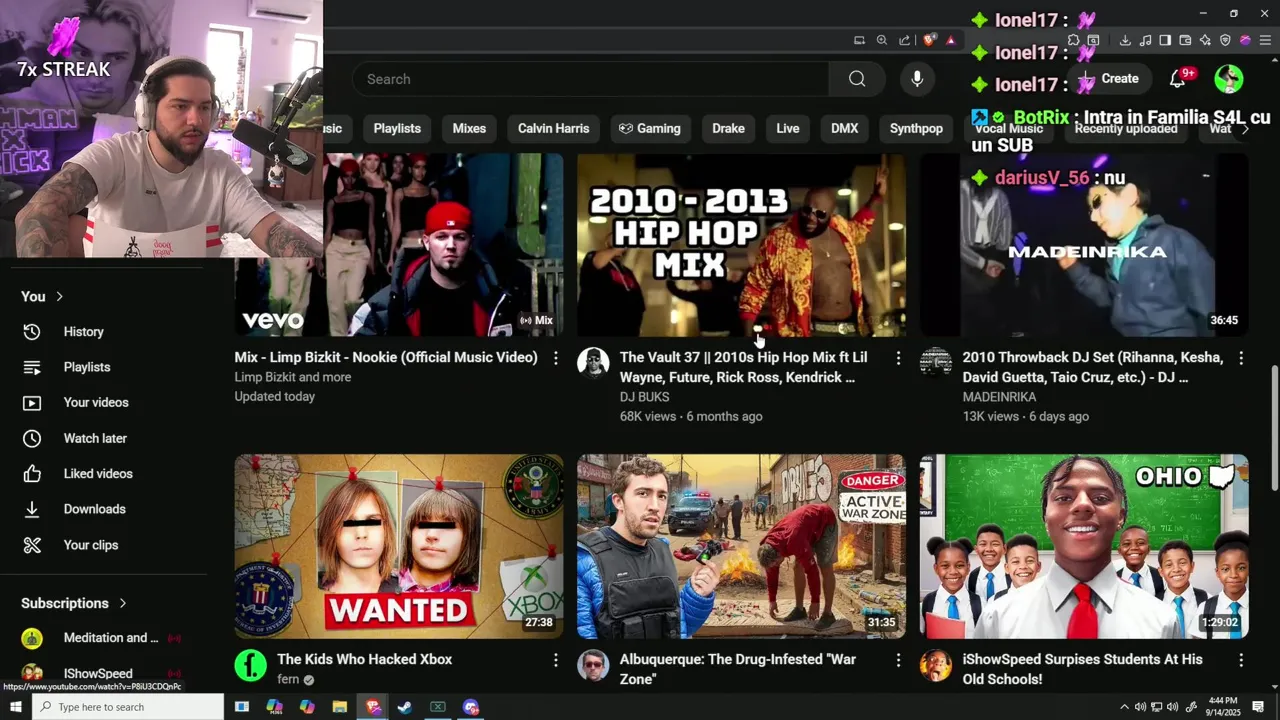Click the YouTube search magnifier button
The image size is (1280, 720).
[x=857, y=79]
